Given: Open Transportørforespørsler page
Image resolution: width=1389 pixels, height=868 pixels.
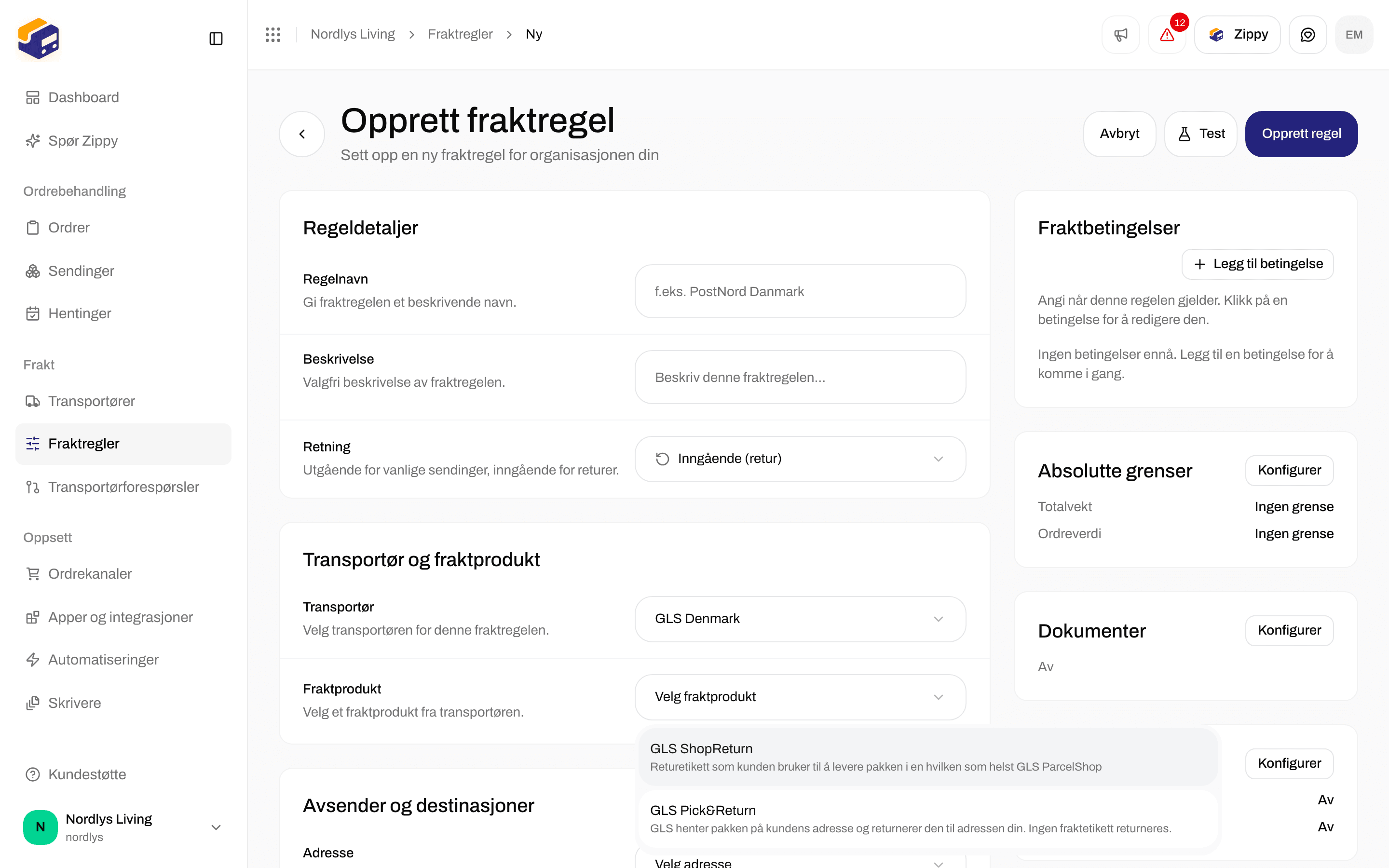Looking at the screenshot, I should point(123,487).
